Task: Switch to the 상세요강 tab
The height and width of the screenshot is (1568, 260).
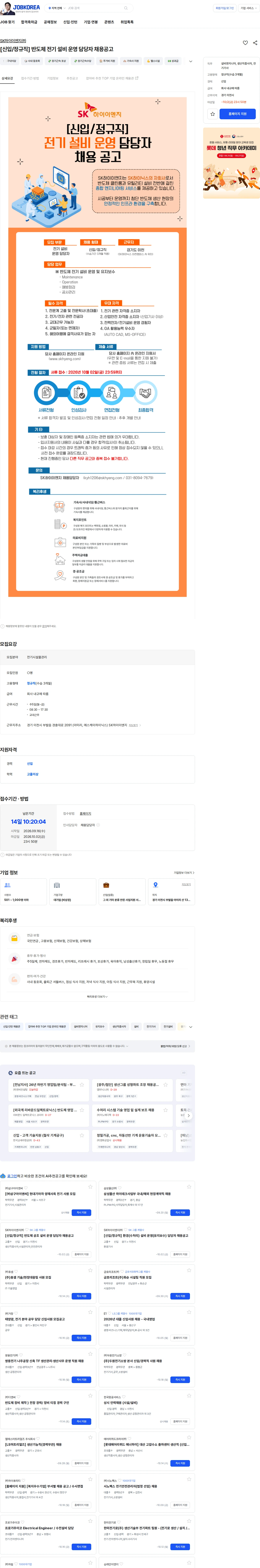Action: click(7, 78)
